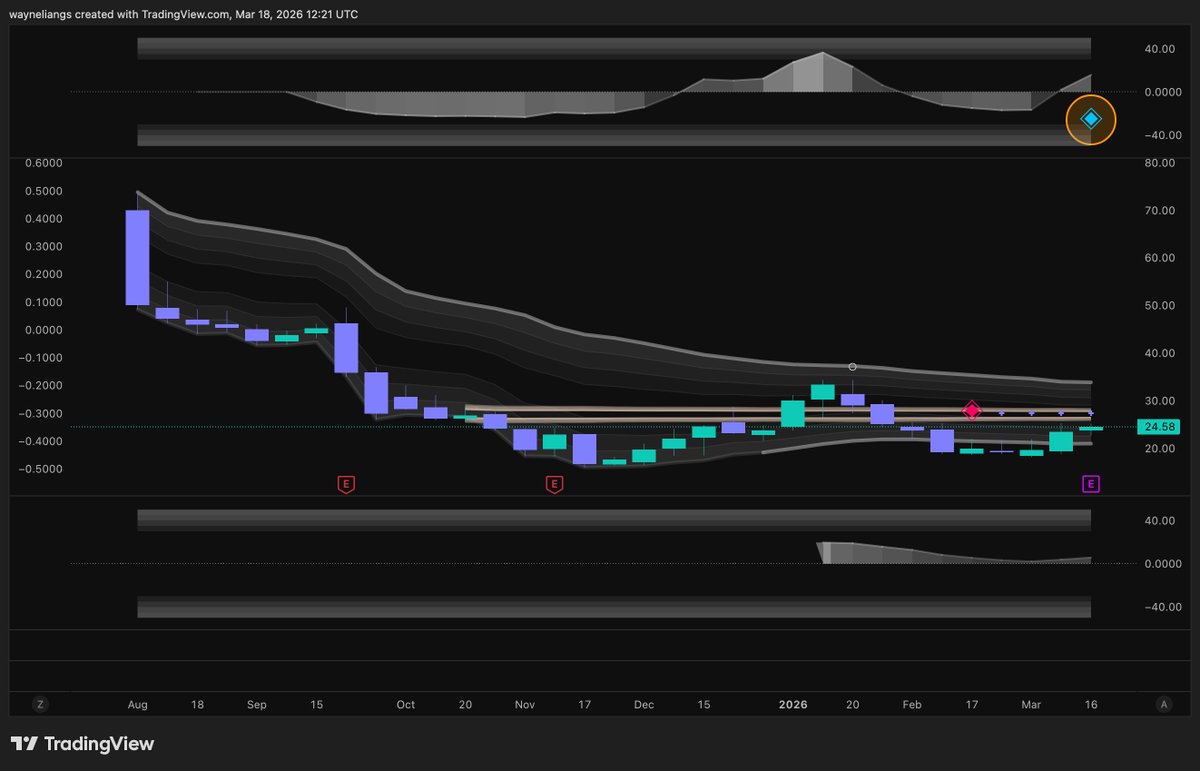Click the 60.00 price axis label
Screen dimensions: 1200x771
(1159, 258)
